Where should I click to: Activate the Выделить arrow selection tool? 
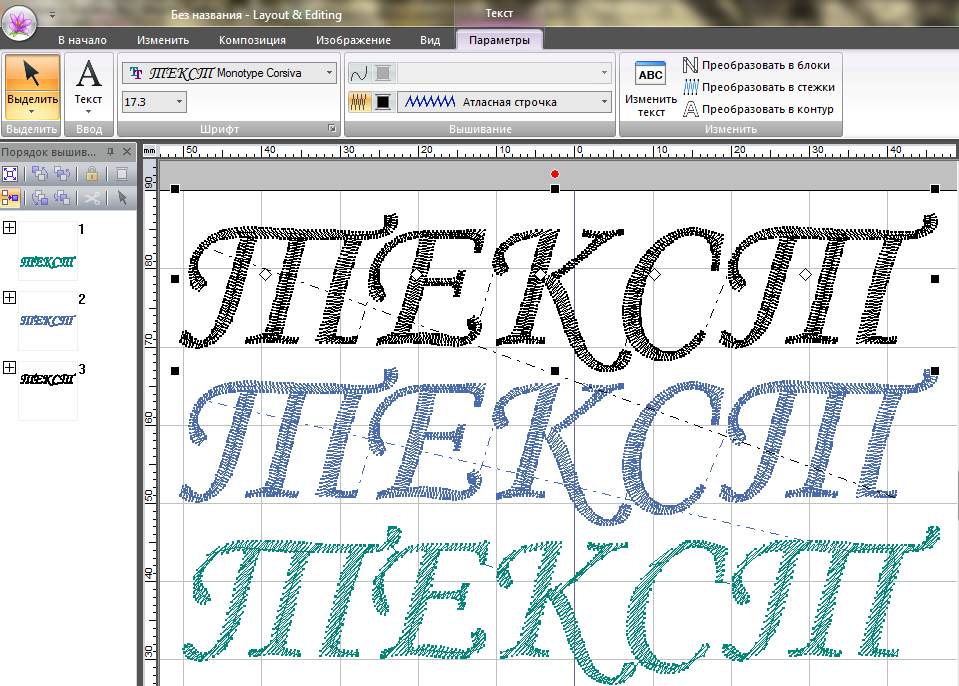click(32, 73)
